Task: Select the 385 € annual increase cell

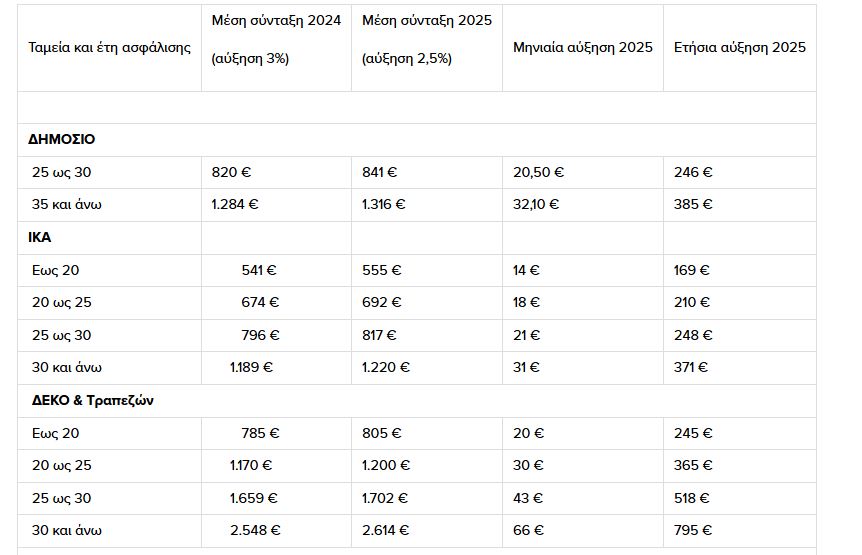Action: (x=740, y=204)
